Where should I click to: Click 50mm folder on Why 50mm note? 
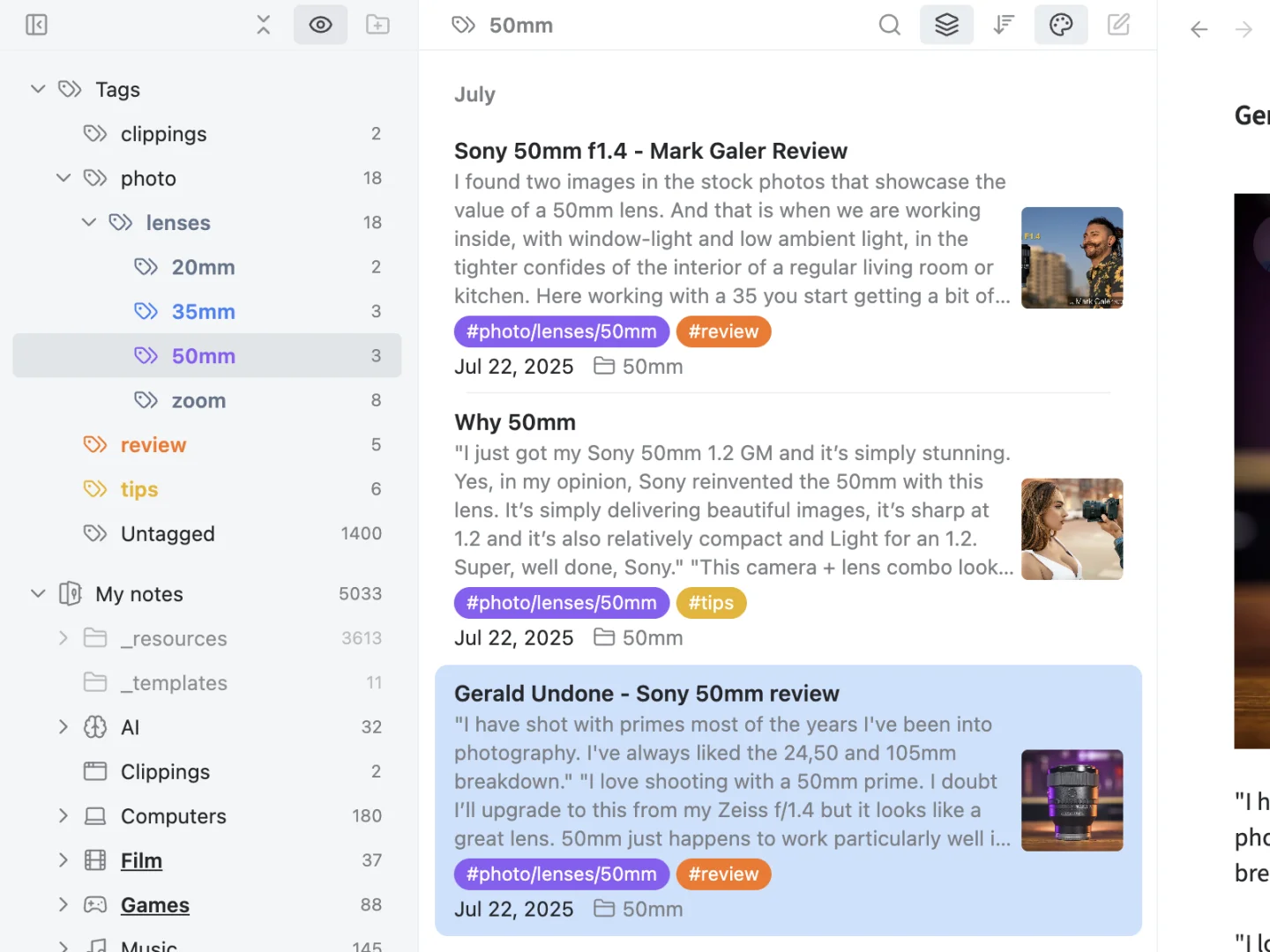click(639, 637)
